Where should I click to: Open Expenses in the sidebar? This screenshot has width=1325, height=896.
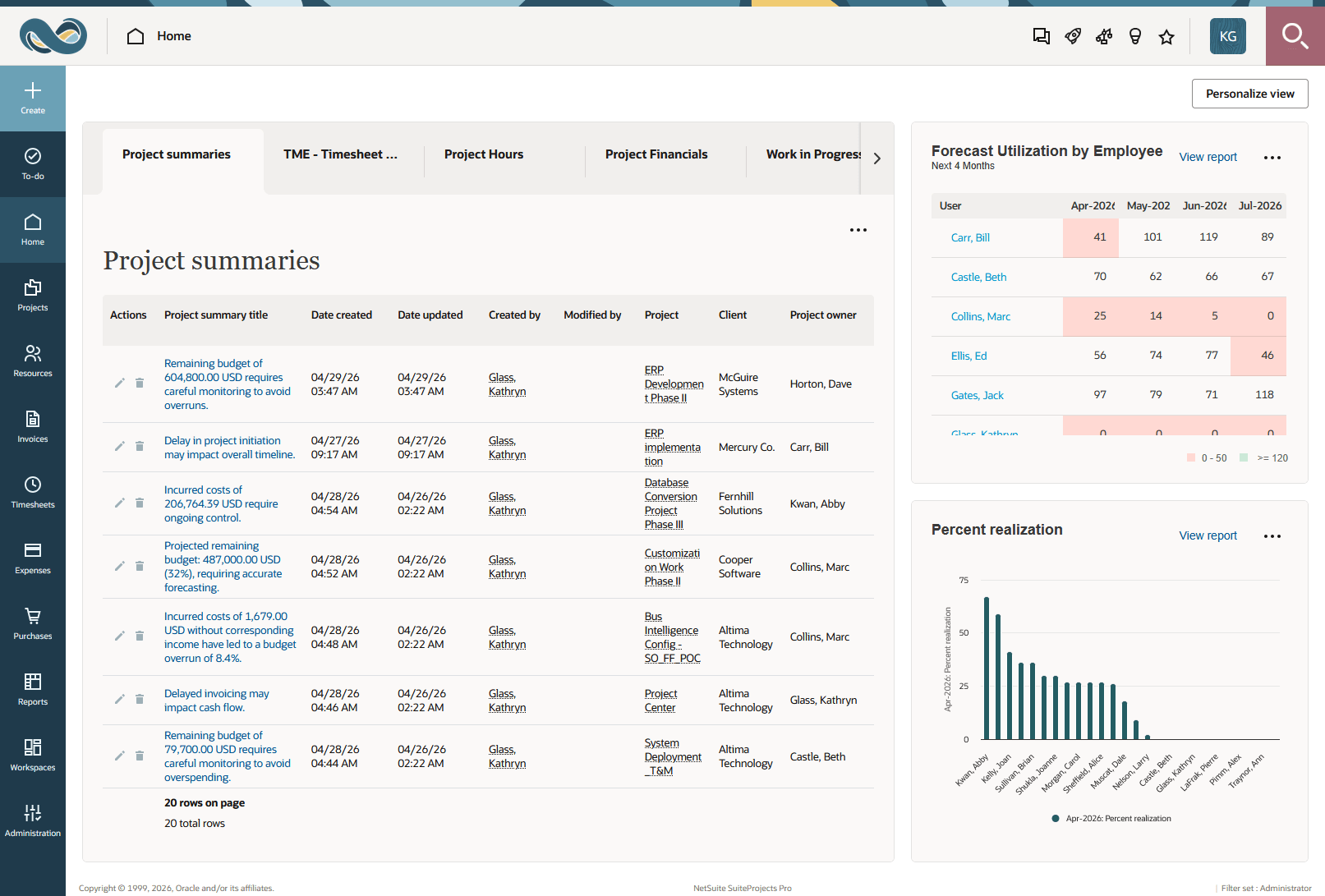click(33, 558)
